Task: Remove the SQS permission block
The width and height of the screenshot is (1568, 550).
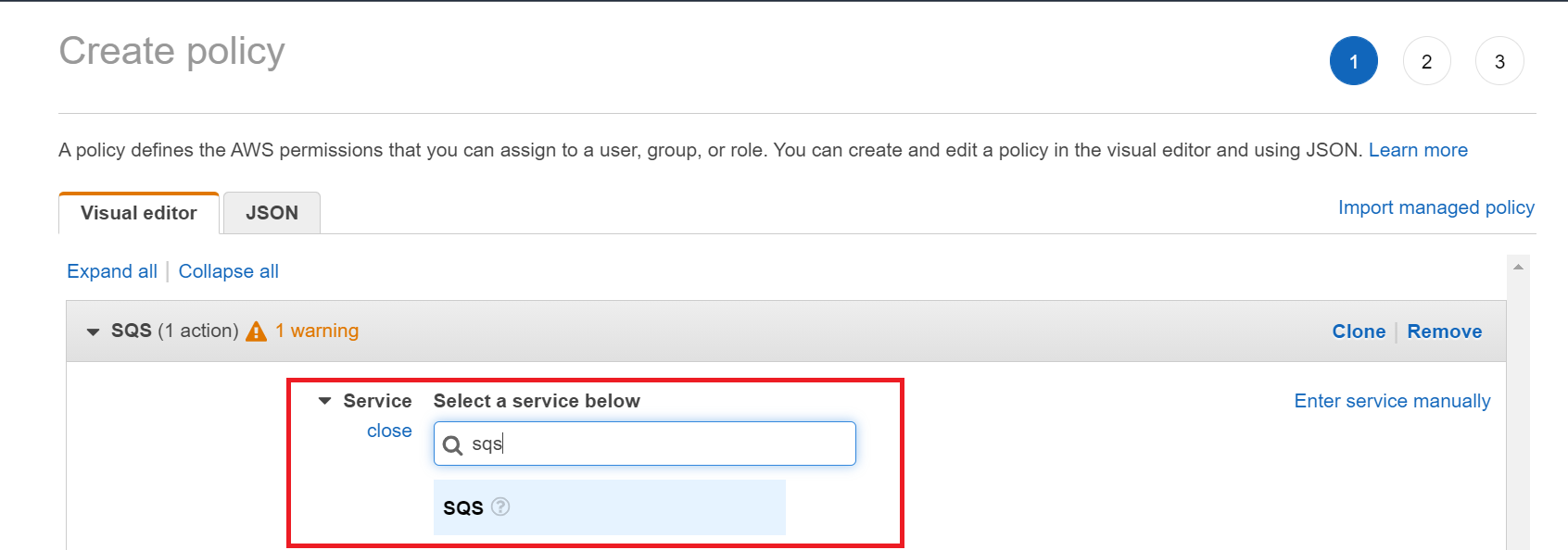Action: [x=1444, y=331]
